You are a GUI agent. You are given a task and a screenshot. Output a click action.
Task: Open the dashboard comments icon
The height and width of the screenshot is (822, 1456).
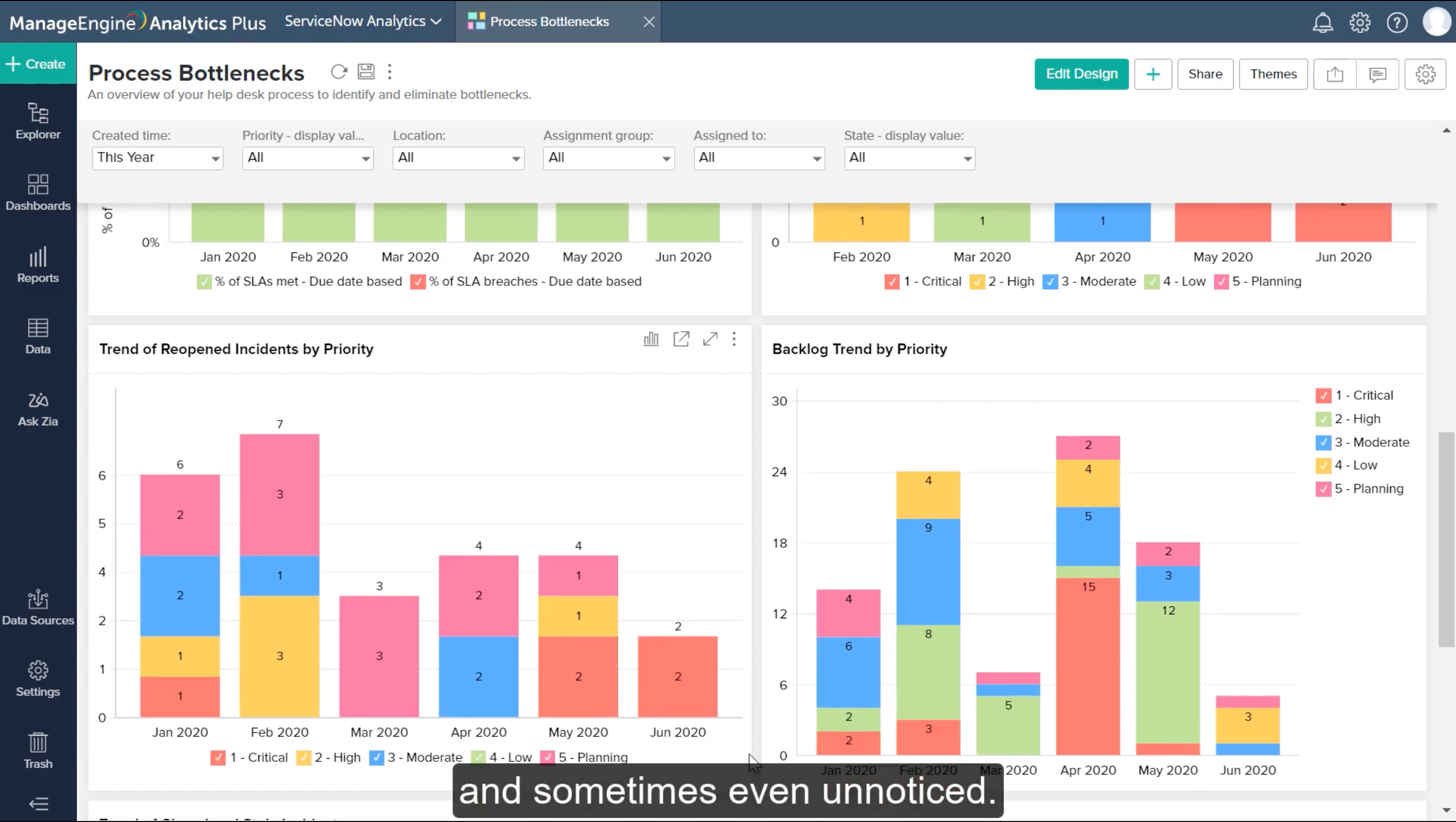pyautogui.click(x=1377, y=74)
